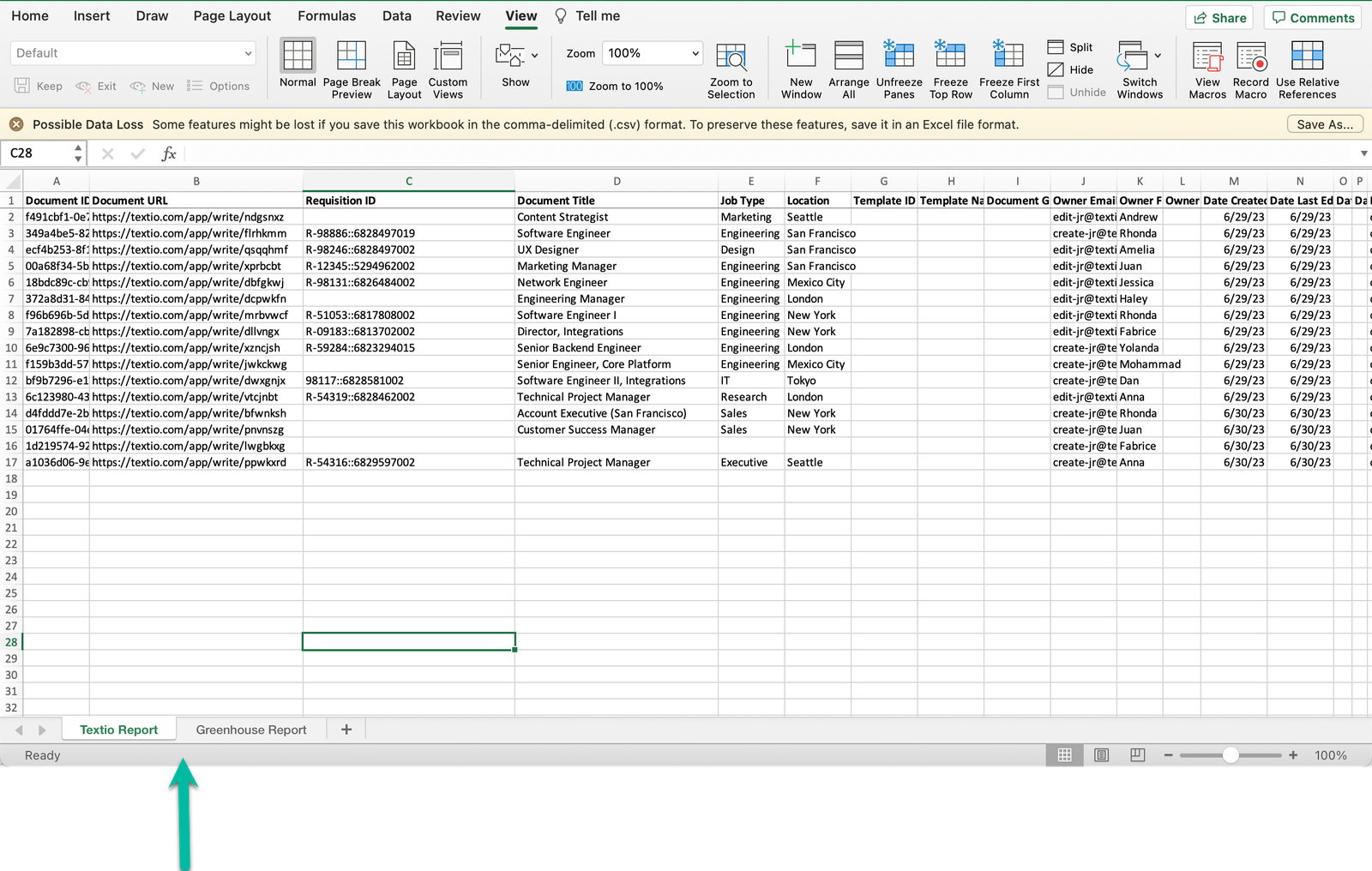Open a New Window

[801, 69]
